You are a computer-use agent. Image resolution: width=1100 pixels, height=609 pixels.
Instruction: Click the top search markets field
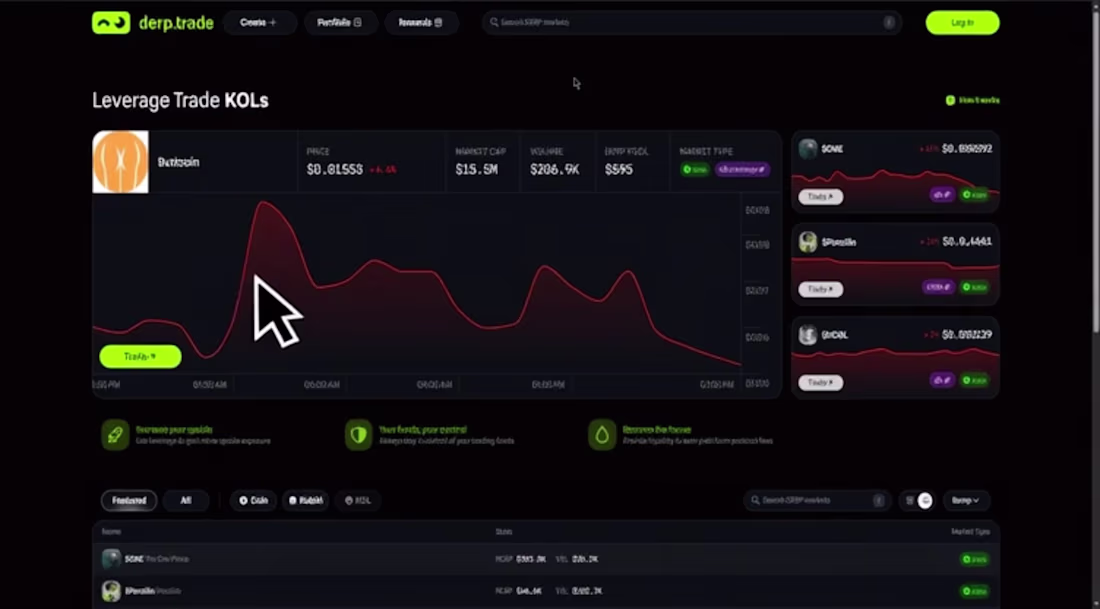[x=692, y=22]
